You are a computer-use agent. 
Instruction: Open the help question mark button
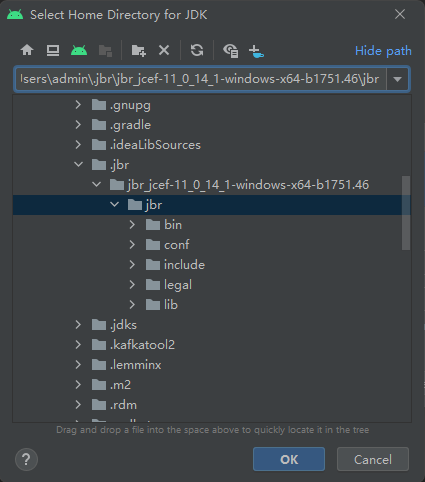[26, 459]
